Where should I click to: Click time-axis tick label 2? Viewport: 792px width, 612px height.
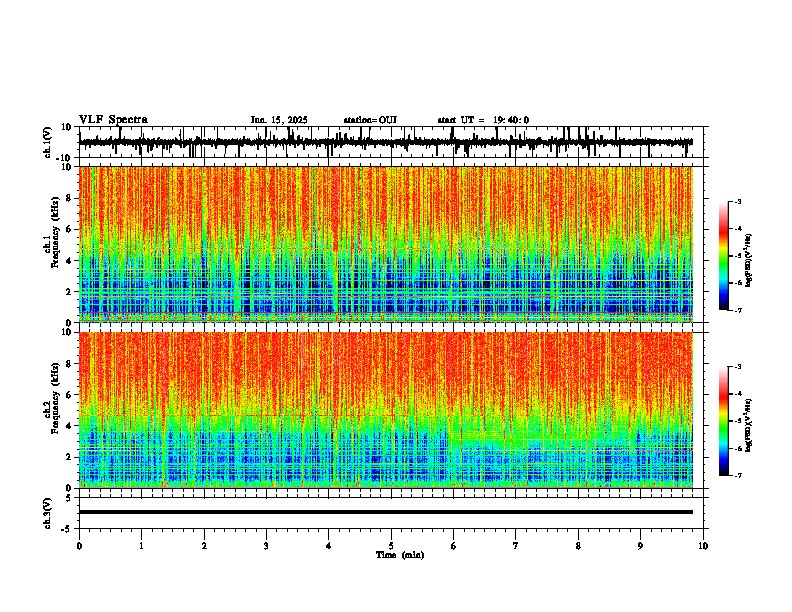click(204, 546)
